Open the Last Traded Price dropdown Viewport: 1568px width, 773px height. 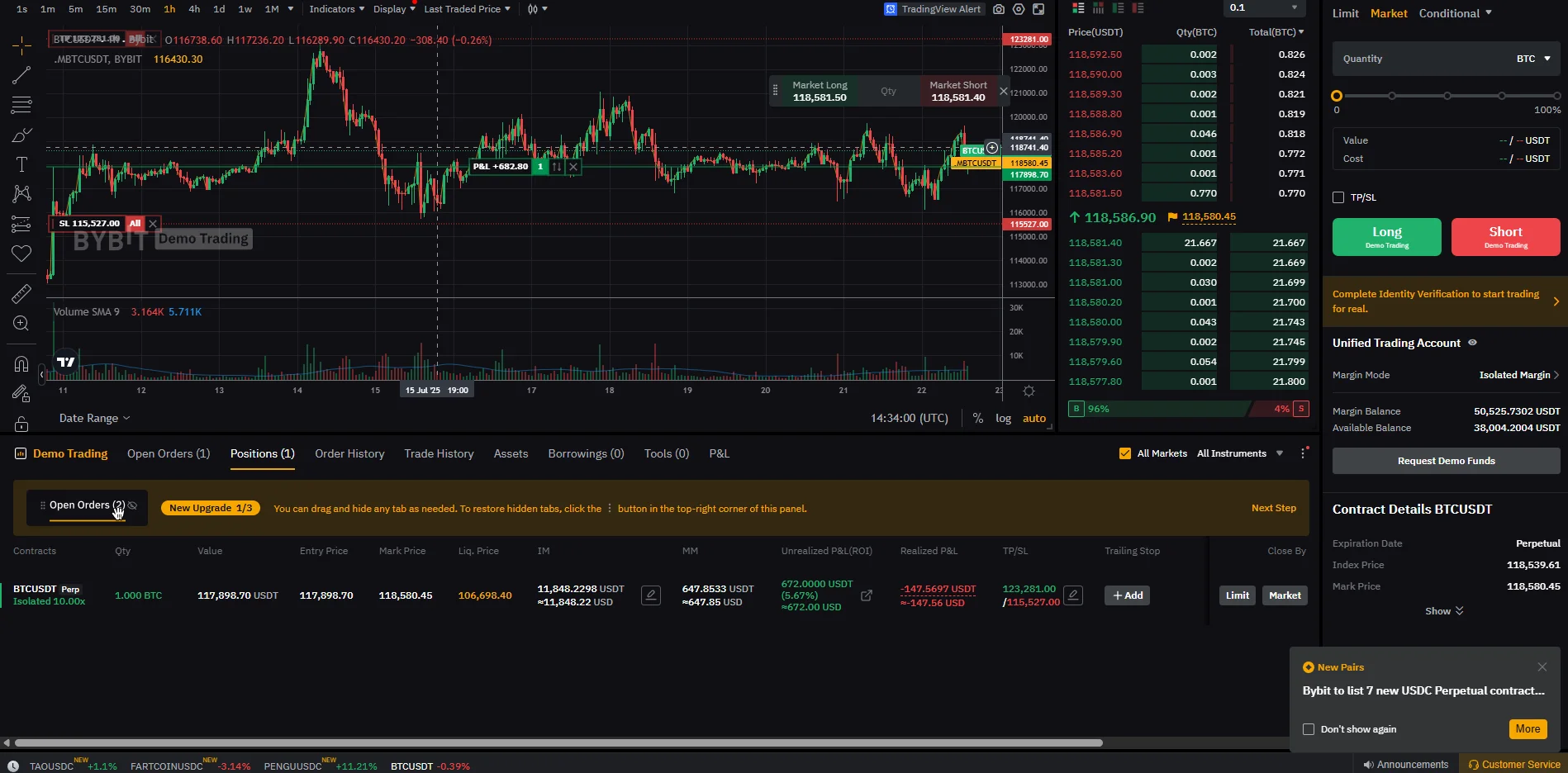click(x=467, y=9)
